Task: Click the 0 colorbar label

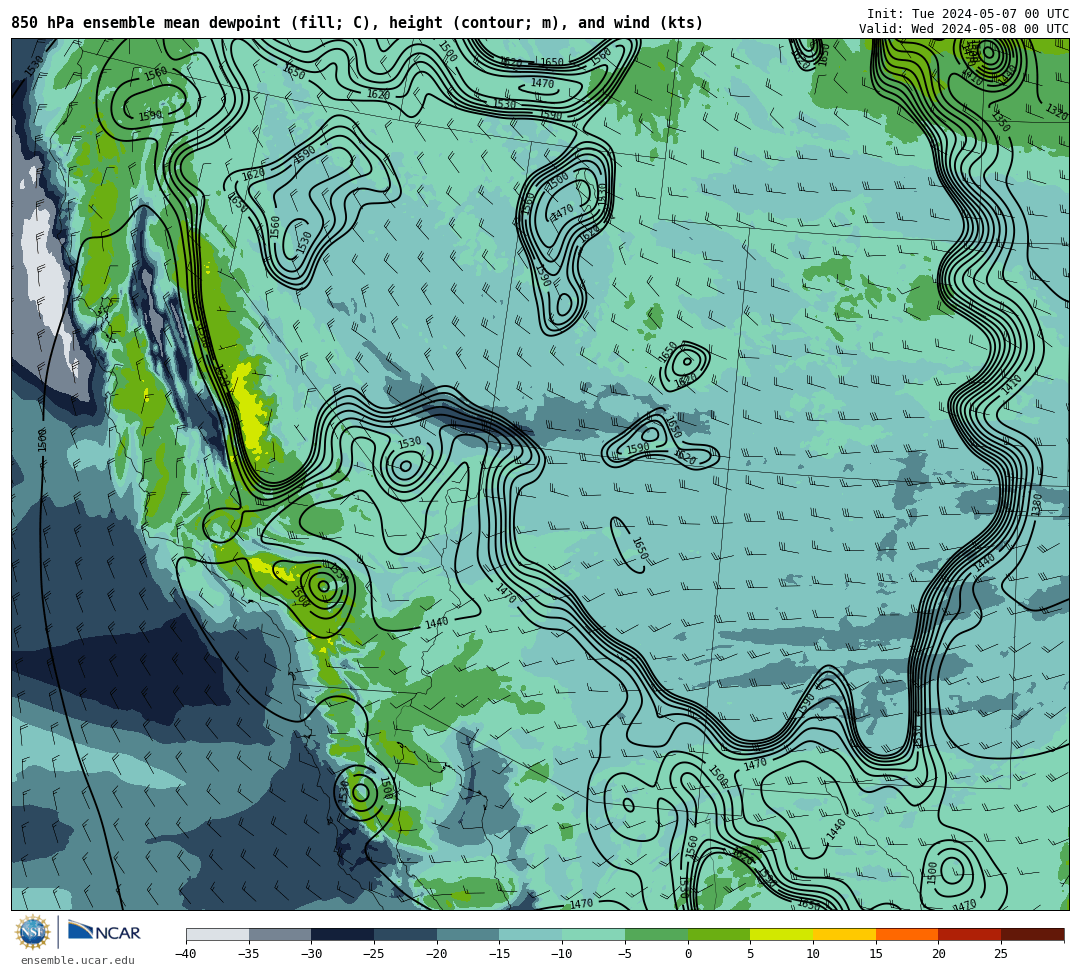Action: click(688, 954)
